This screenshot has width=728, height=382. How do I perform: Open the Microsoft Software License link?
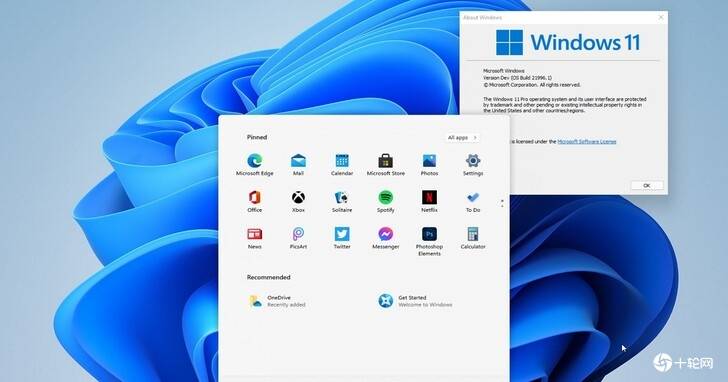(586, 142)
